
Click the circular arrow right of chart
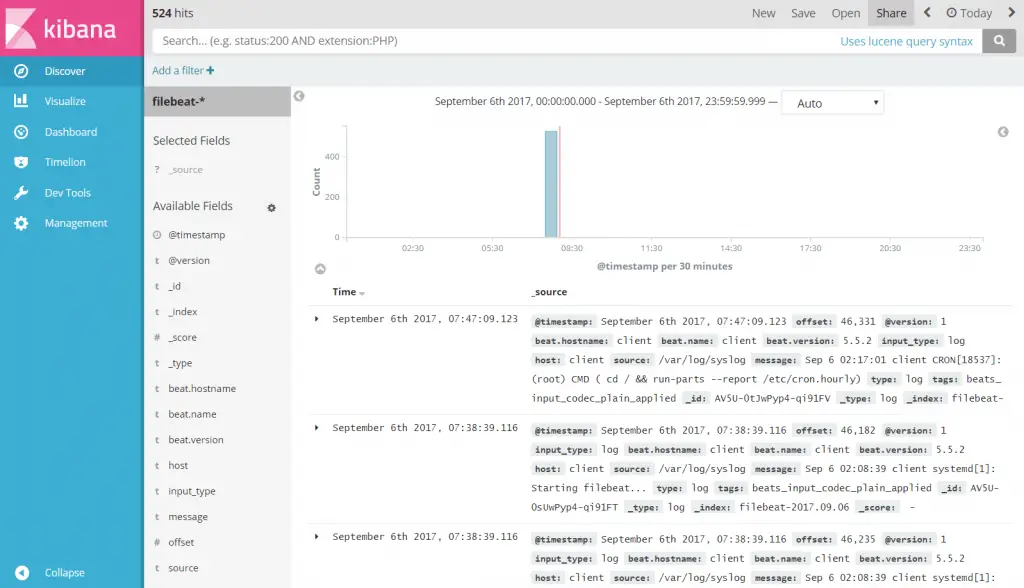(x=1003, y=132)
